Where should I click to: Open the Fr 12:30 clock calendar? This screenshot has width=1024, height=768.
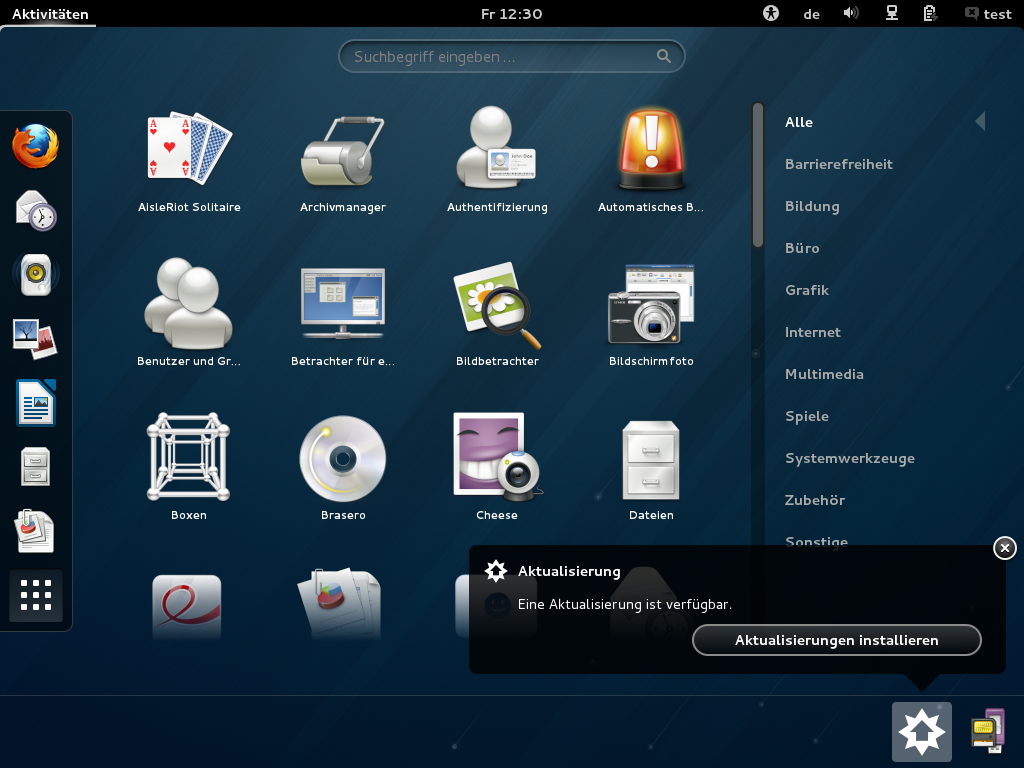pos(511,14)
